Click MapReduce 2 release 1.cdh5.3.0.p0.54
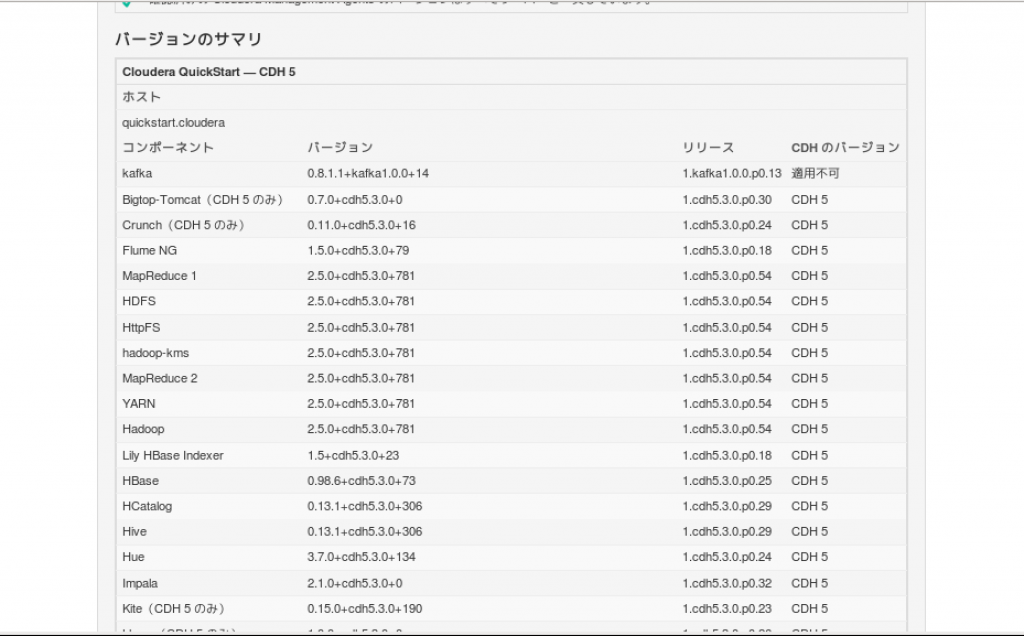The height and width of the screenshot is (636, 1024). coord(728,379)
